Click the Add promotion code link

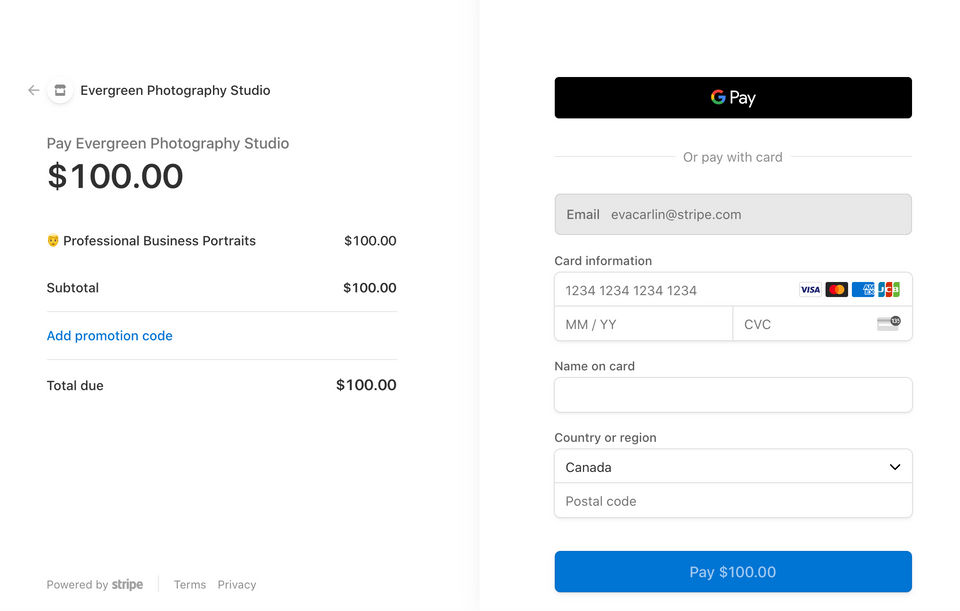[110, 336]
